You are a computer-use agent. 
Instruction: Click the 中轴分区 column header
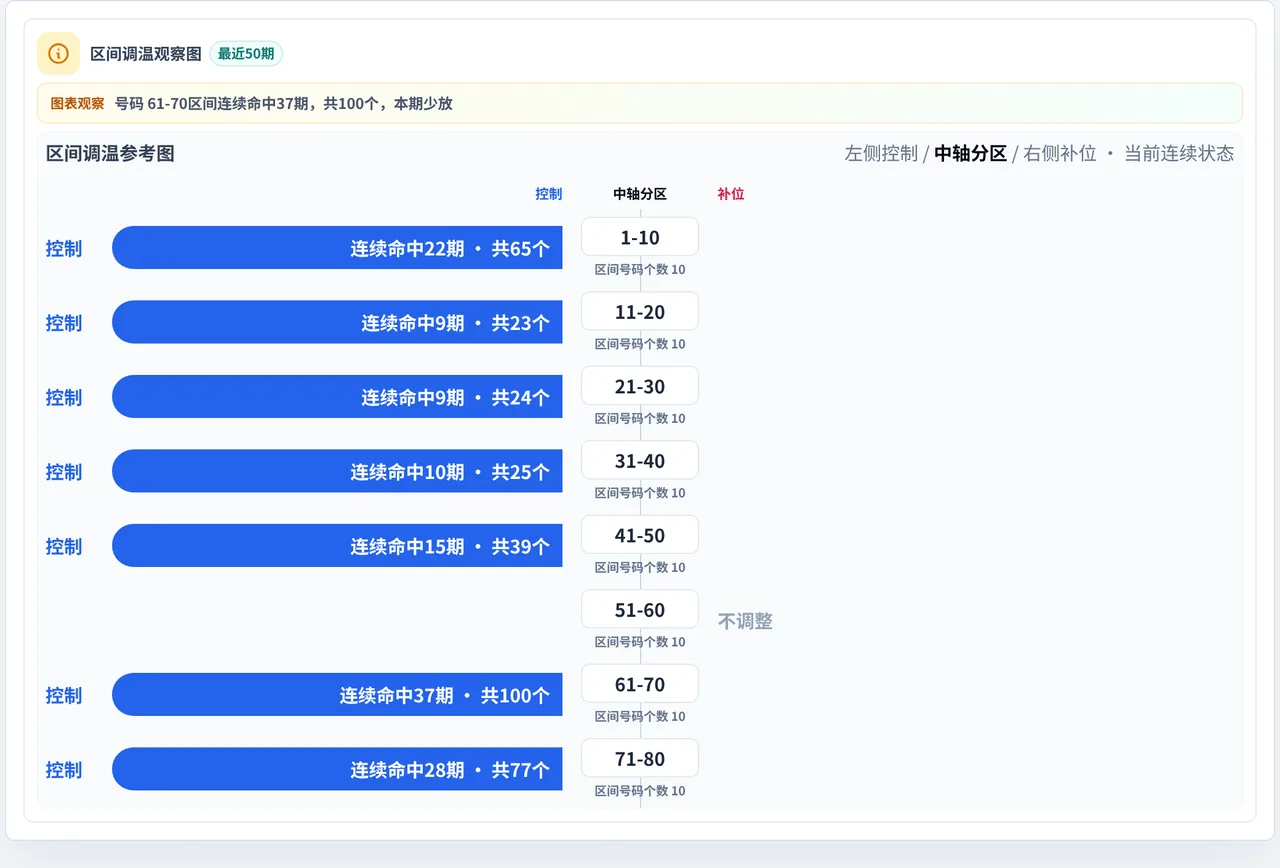click(640, 194)
